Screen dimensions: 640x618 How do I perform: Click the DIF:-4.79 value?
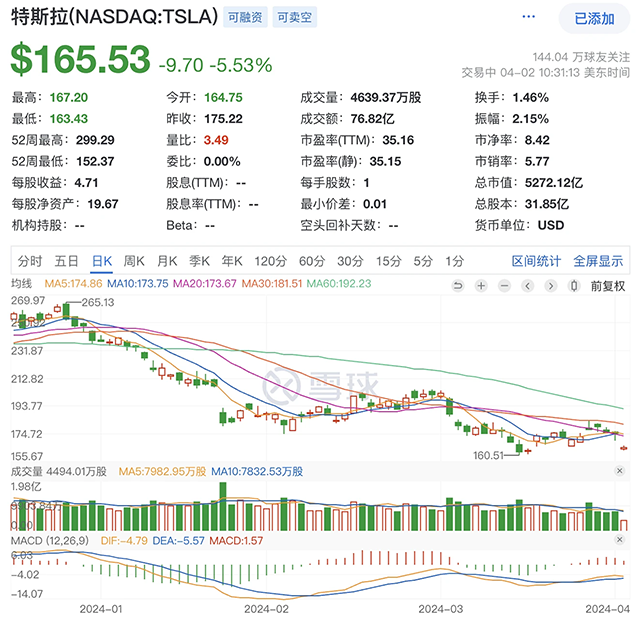coord(124,540)
